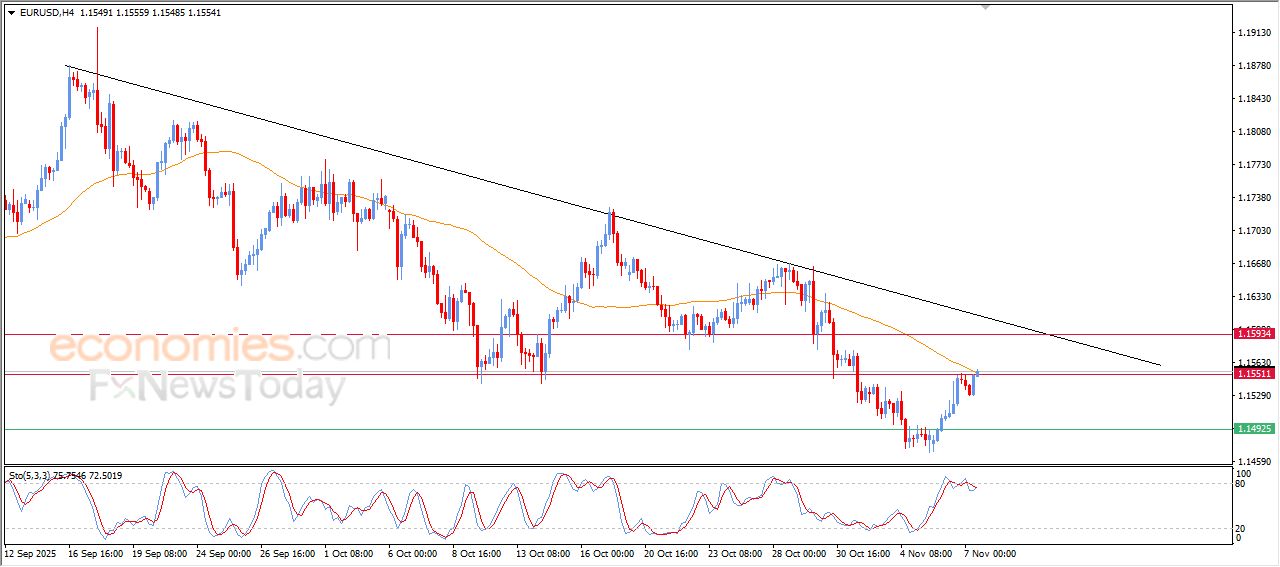Click the FxNewsToday watermark text
This screenshot has width=1280, height=567.
coord(217,385)
